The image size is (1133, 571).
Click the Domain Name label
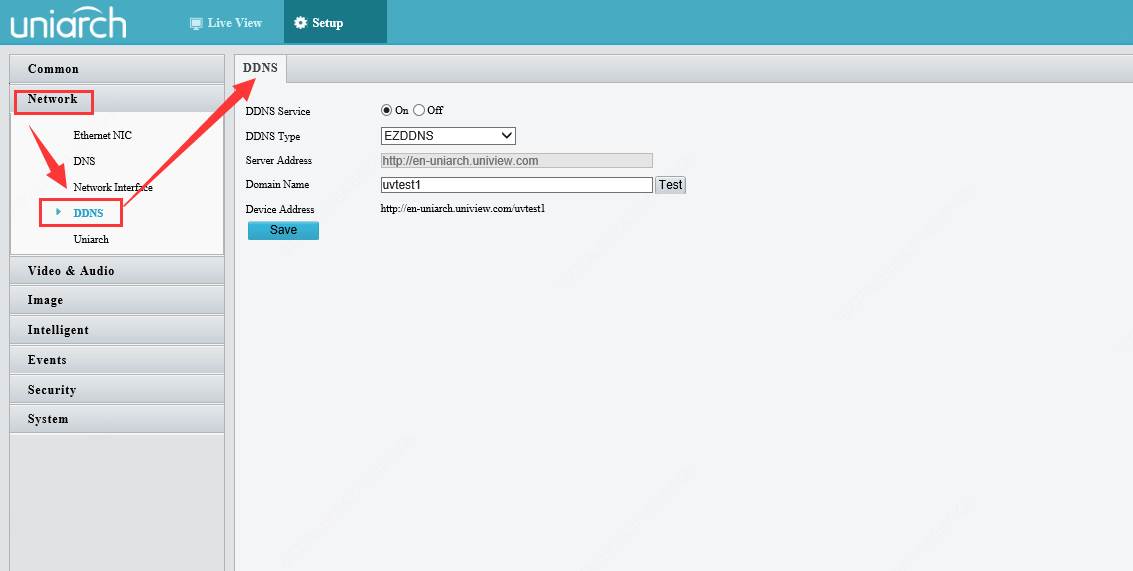277,184
